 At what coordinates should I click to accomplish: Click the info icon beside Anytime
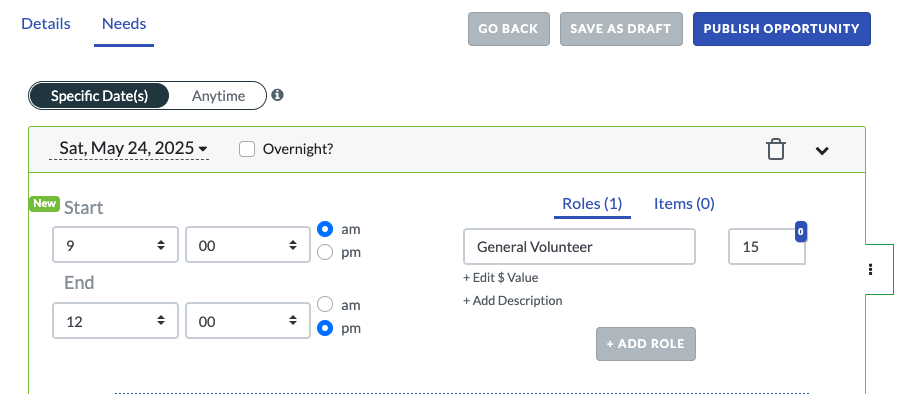coord(277,95)
